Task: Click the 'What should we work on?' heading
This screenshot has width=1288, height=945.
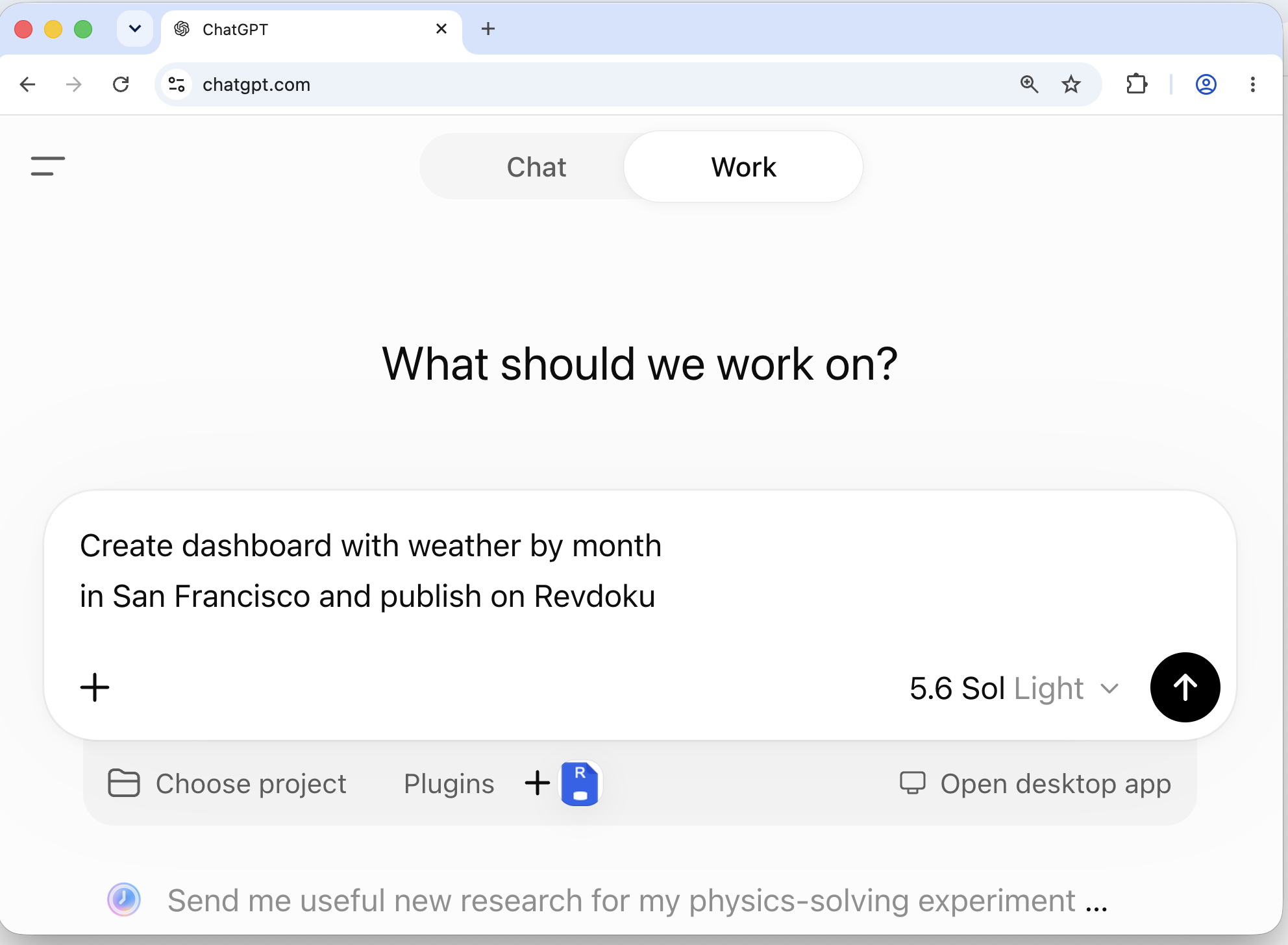Action: click(640, 363)
